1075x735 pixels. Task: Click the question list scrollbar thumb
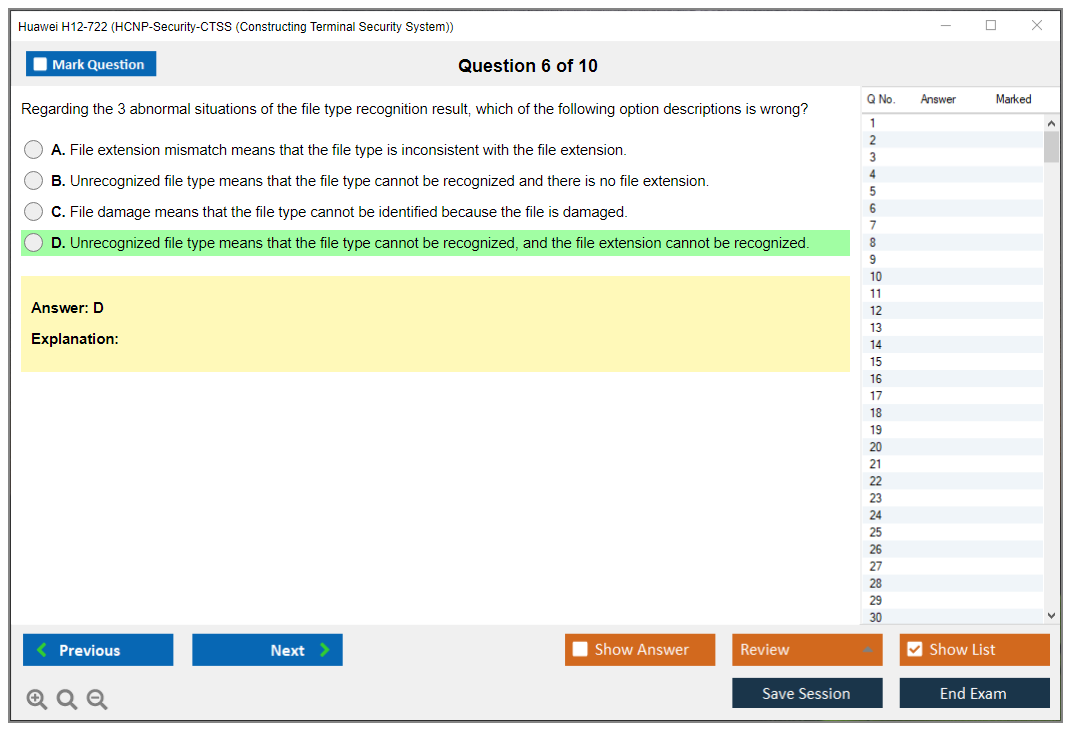pos(1051,146)
